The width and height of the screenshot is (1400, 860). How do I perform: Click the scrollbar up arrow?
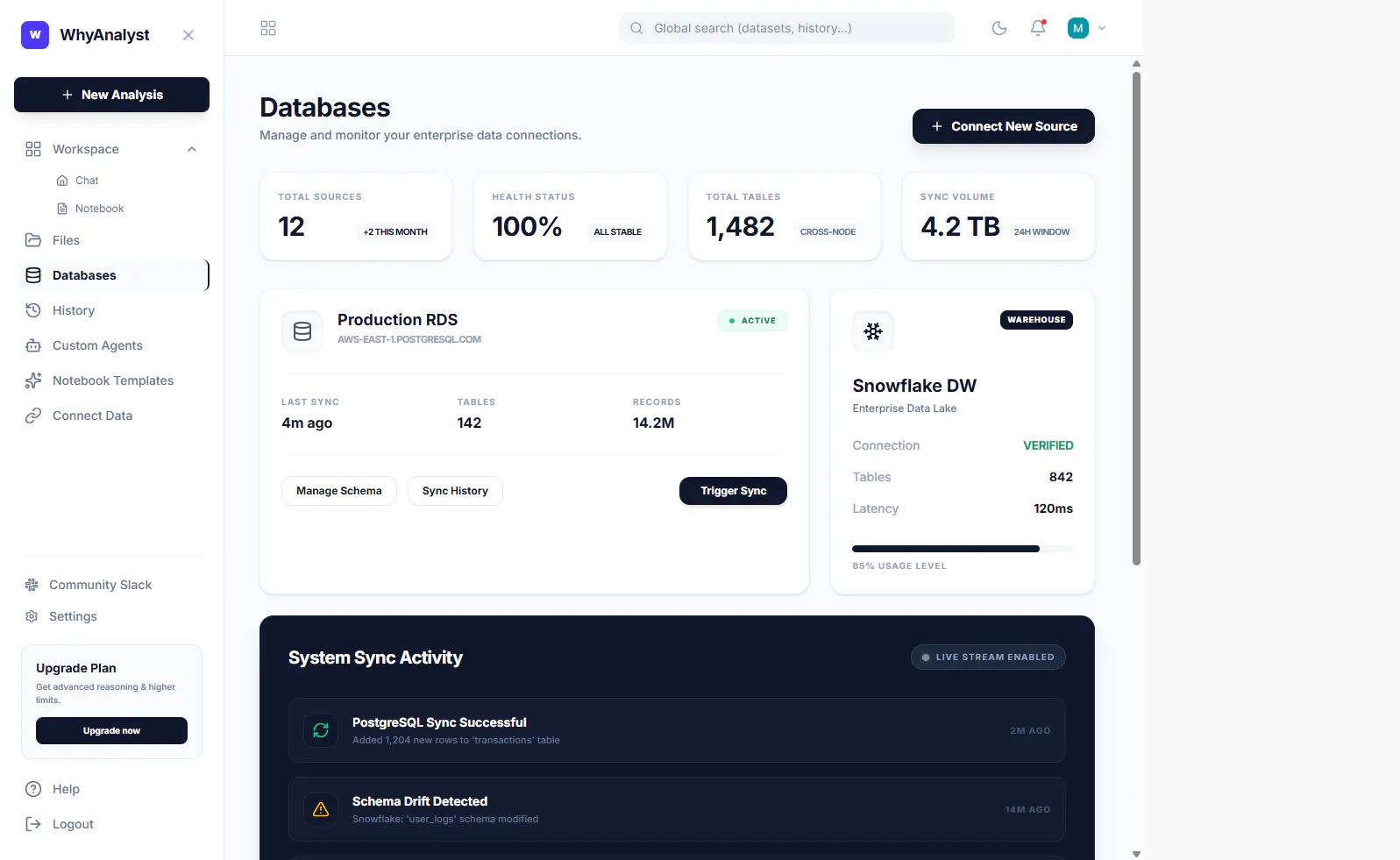tap(1136, 64)
